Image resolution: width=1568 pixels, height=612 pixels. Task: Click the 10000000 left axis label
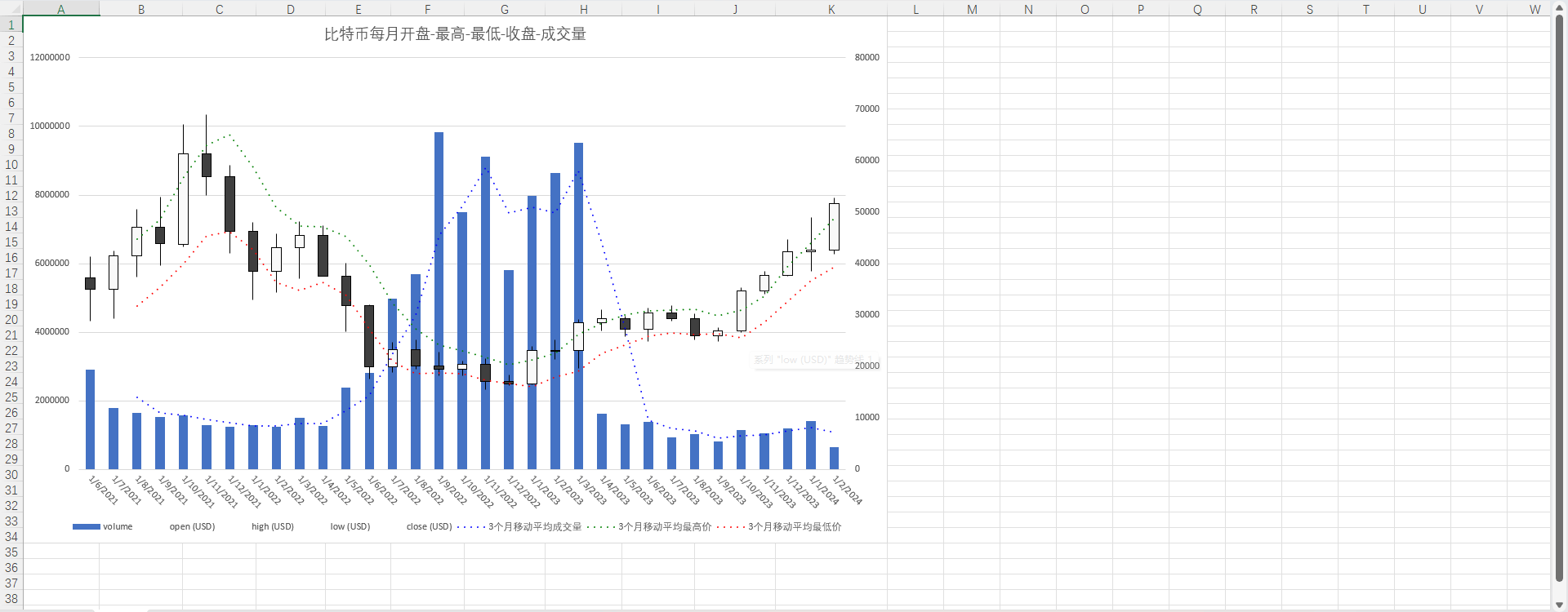[50, 126]
